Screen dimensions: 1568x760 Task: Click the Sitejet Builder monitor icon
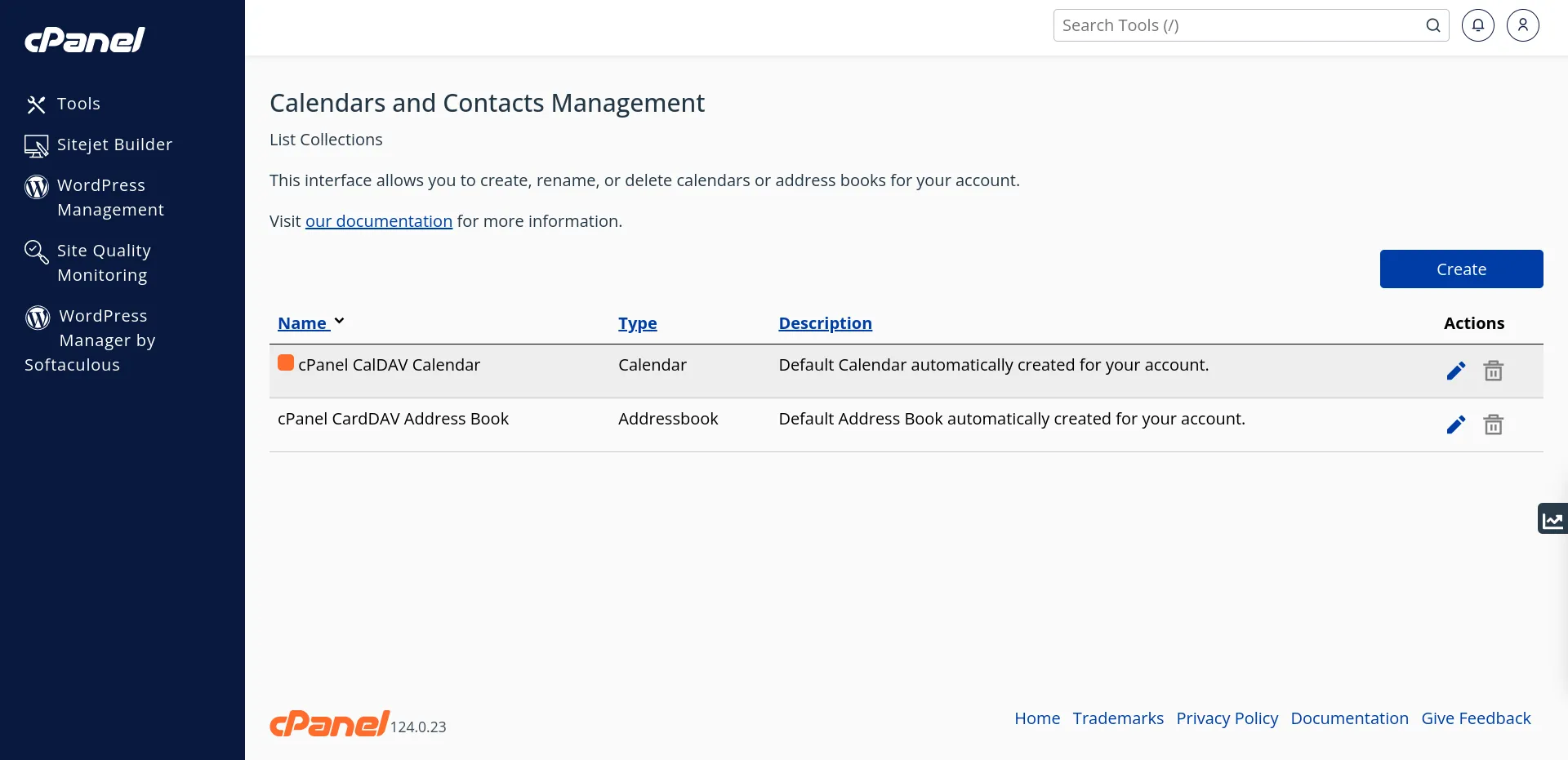point(36,145)
